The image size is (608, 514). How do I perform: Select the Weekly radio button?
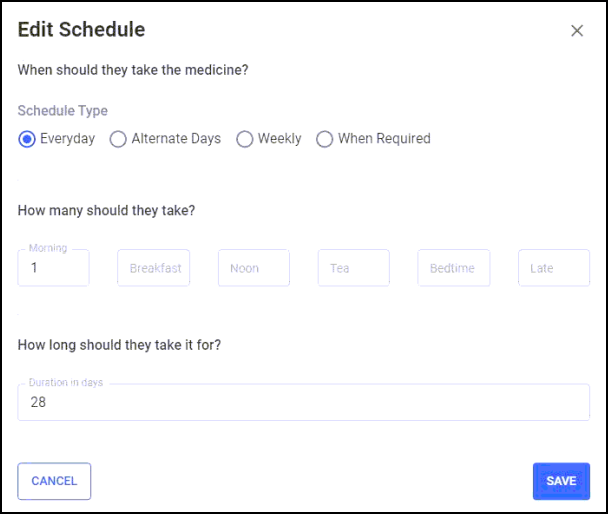click(x=244, y=139)
